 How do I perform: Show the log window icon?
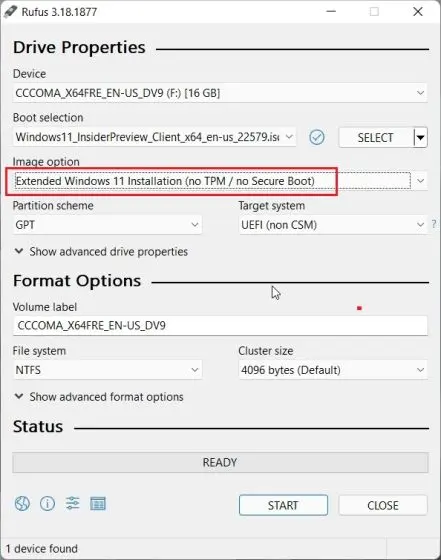tap(97, 504)
